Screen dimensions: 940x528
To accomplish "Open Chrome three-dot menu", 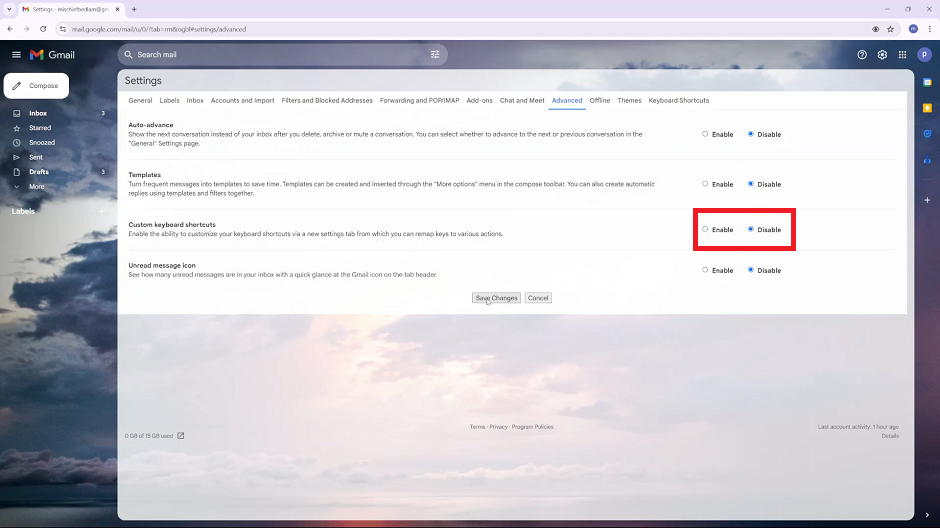I will (x=930, y=29).
